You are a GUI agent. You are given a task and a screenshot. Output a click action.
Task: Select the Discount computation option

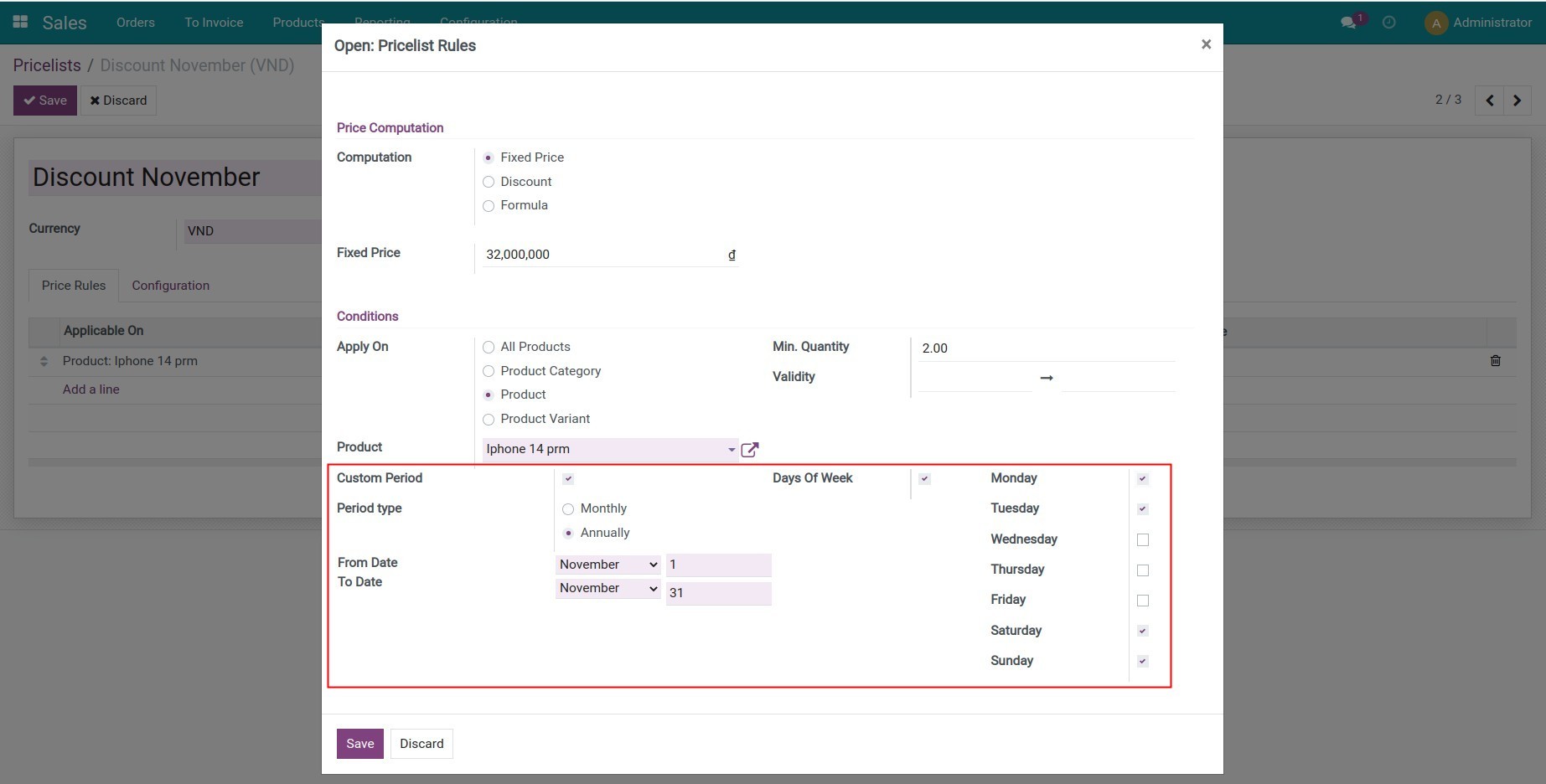click(489, 182)
